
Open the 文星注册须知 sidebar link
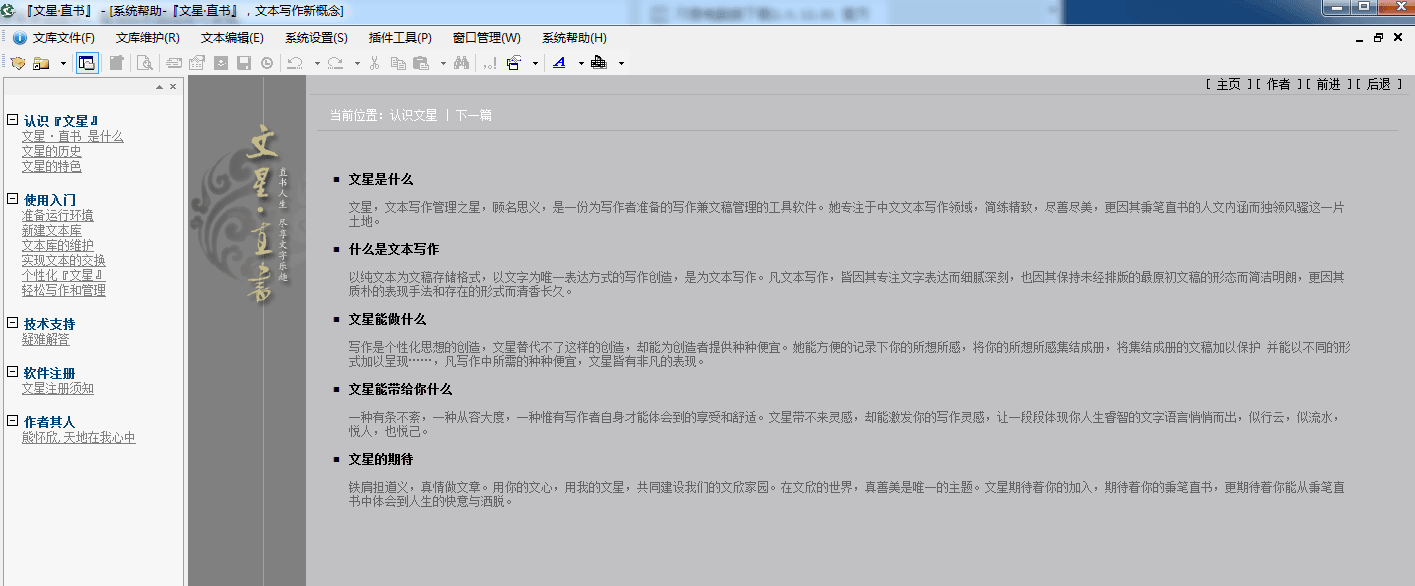(58, 388)
